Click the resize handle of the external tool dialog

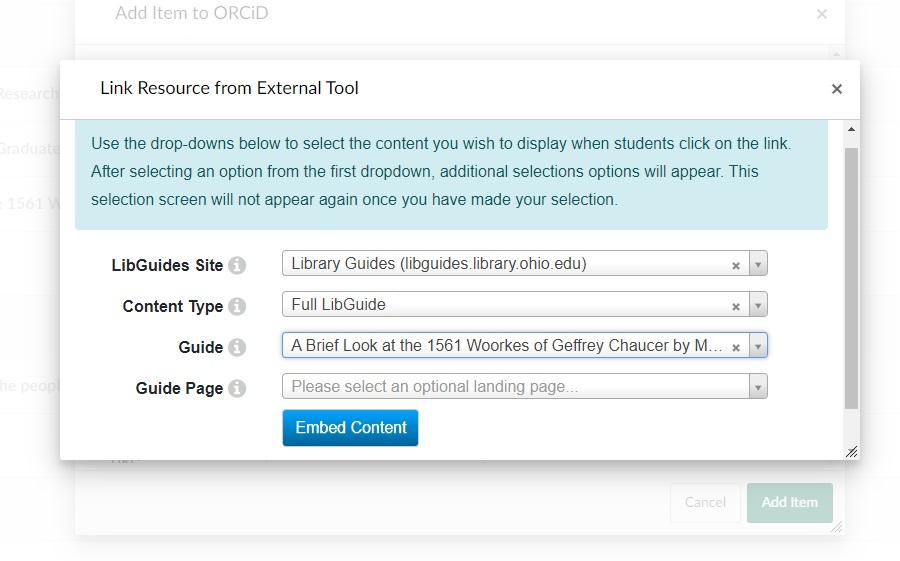[851, 452]
